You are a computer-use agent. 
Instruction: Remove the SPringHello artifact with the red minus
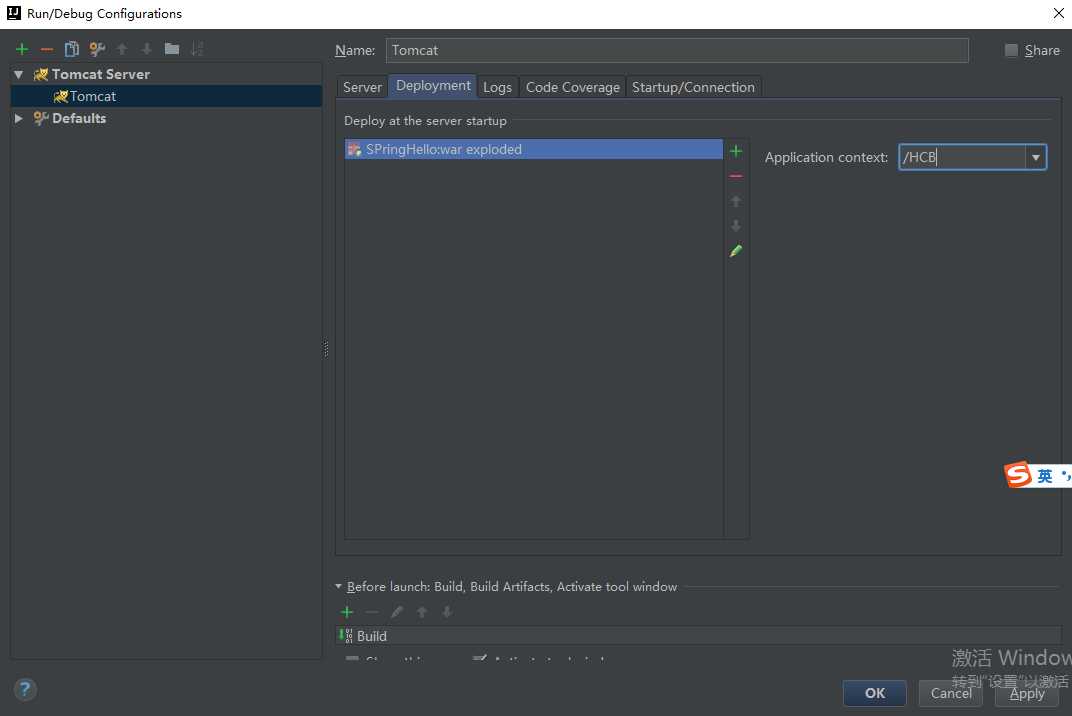coord(736,176)
